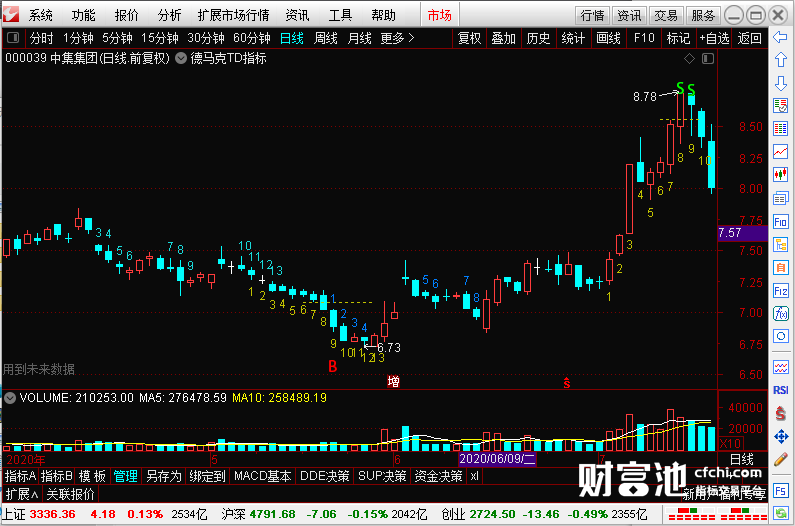Toggle the layout panel button before 分时
Image resolution: width=795 pixels, height=526 pixels.
[13, 38]
